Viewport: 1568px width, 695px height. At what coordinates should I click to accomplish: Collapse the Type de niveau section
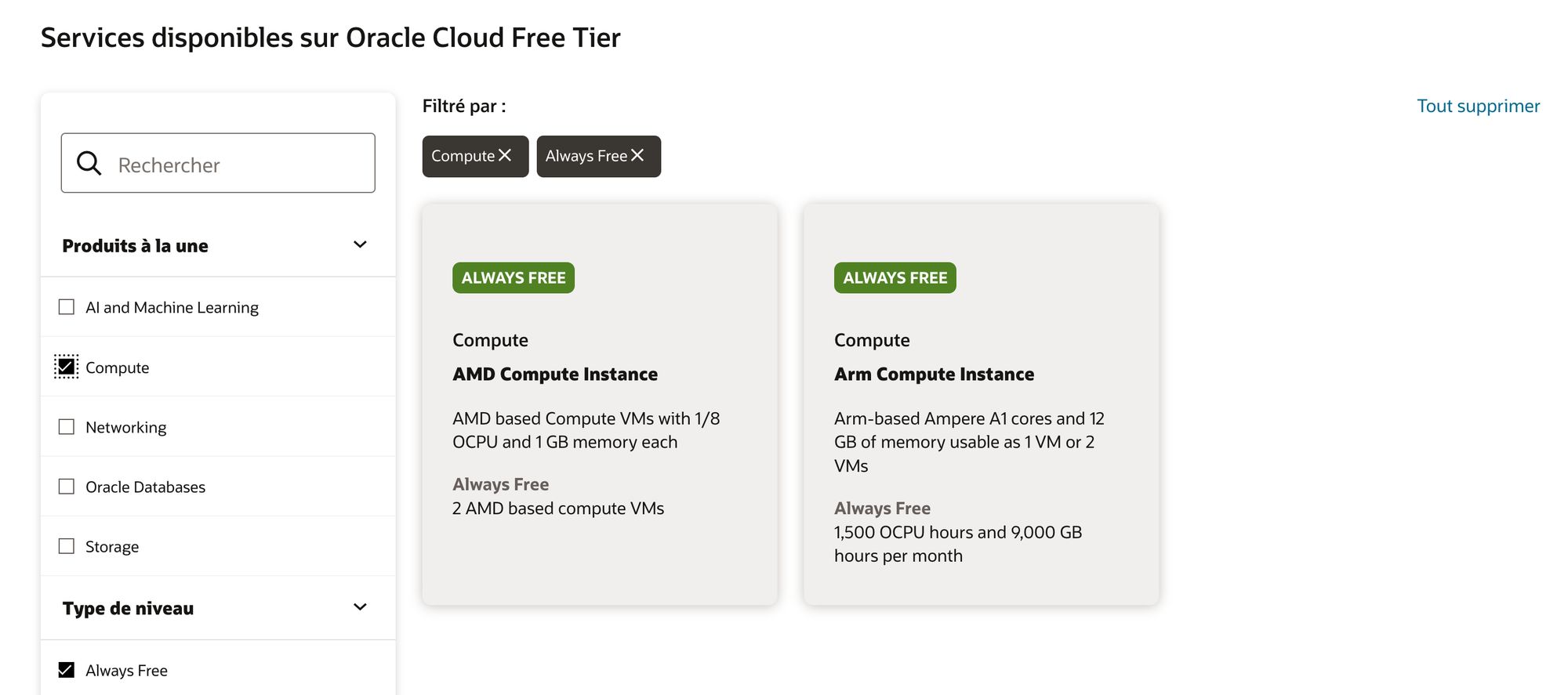tap(360, 607)
